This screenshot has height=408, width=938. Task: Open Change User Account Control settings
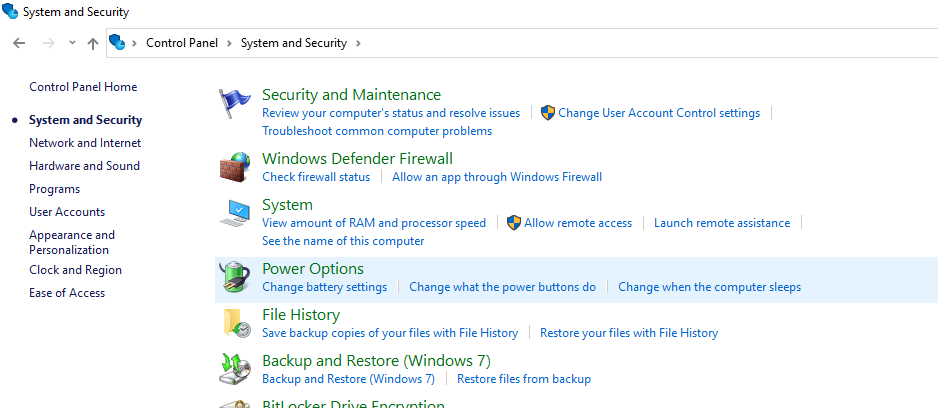(659, 113)
